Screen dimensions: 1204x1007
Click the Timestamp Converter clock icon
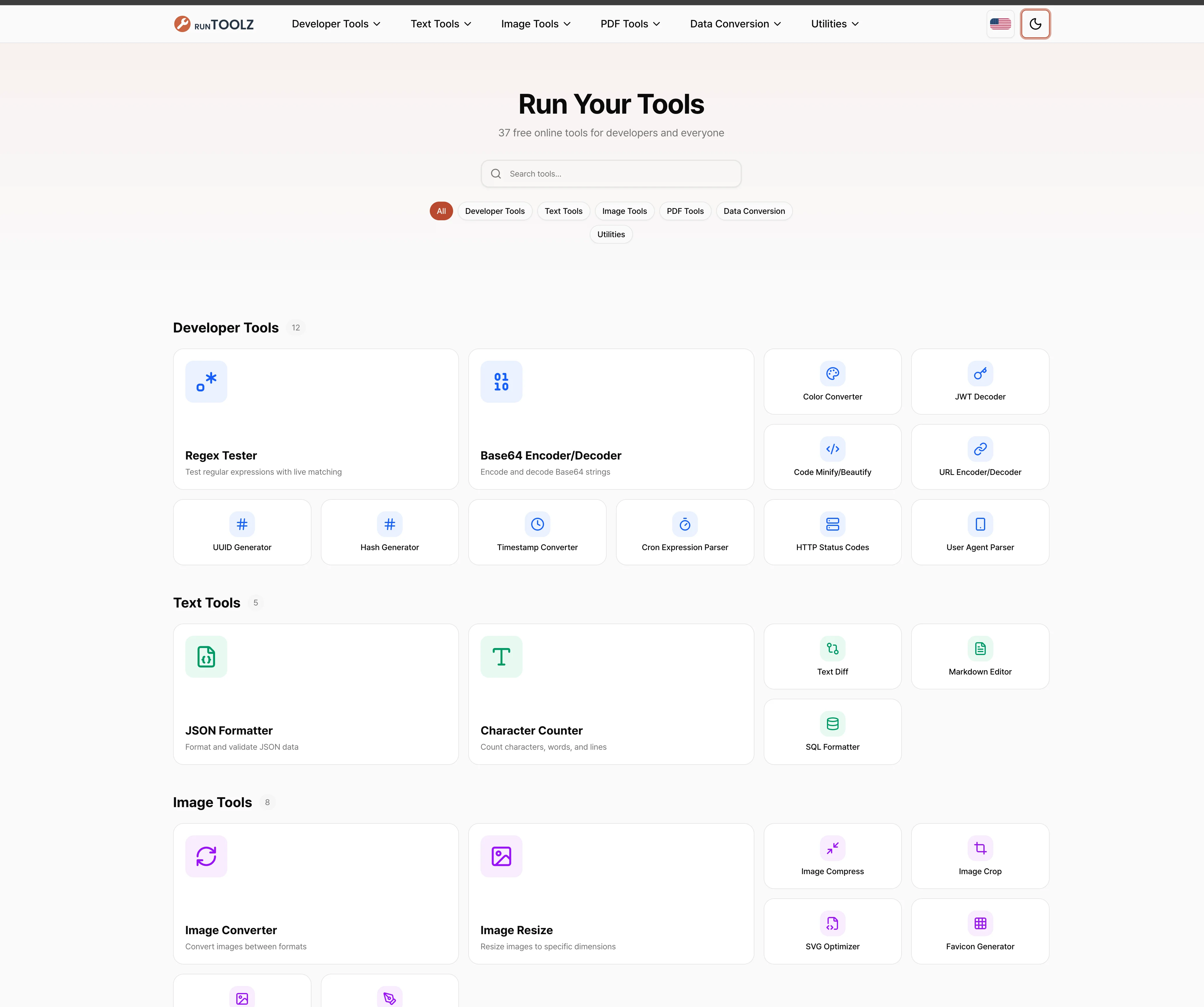pos(537,524)
